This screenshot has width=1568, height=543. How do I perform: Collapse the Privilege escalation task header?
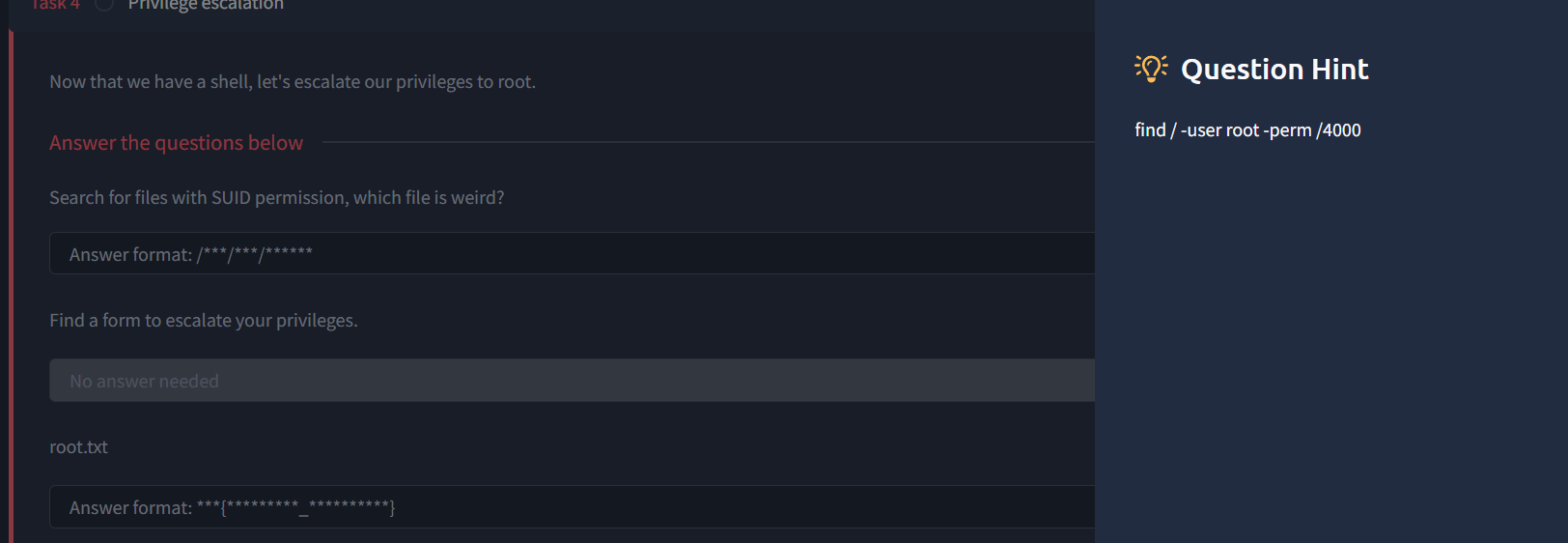pyautogui.click(x=550, y=8)
